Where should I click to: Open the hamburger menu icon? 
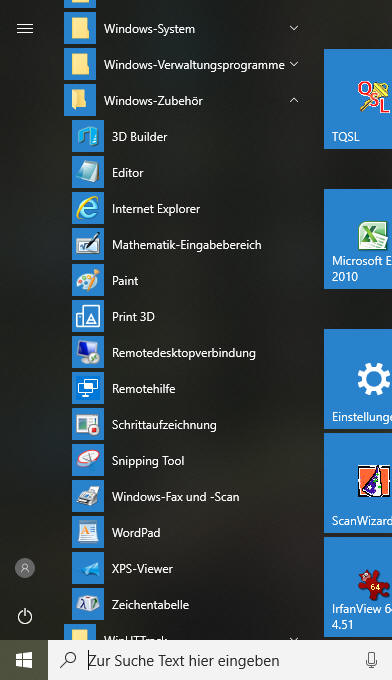point(25,29)
